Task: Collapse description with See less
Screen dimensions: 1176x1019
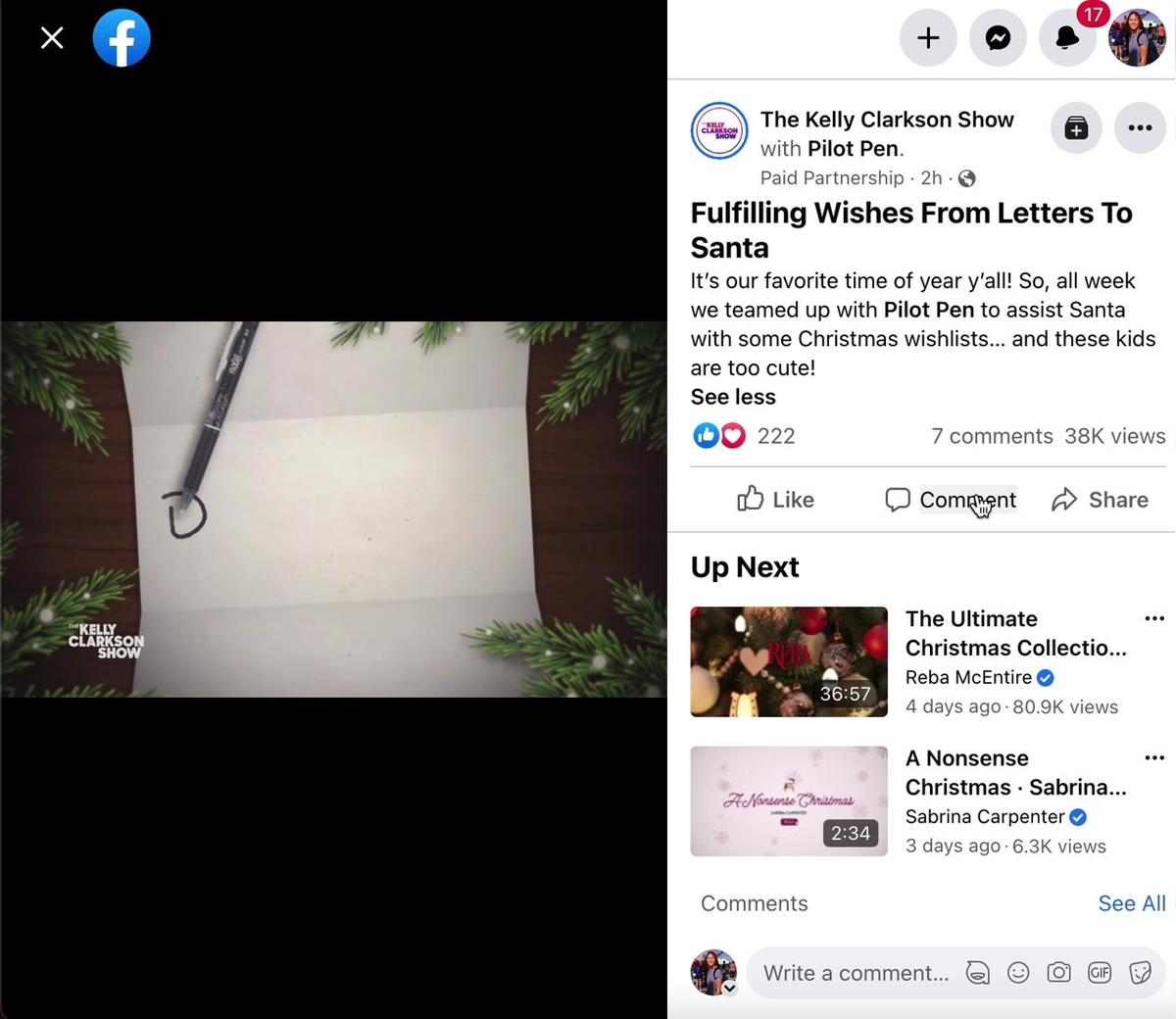Action: coord(733,397)
